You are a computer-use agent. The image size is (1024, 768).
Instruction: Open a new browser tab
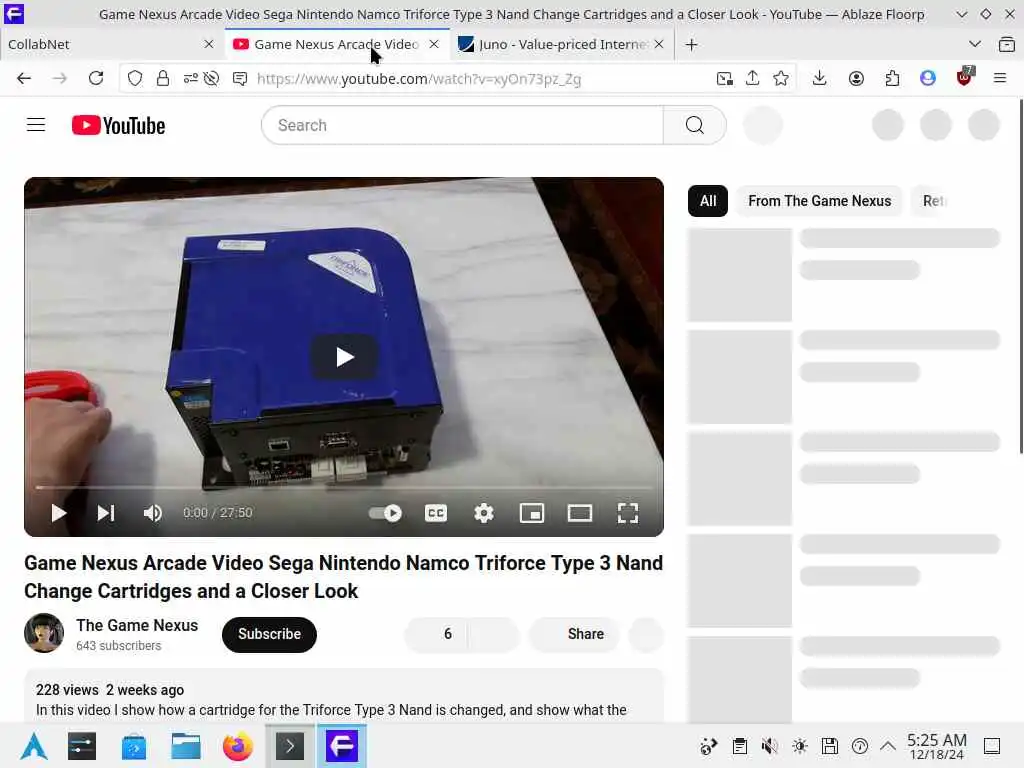point(692,44)
